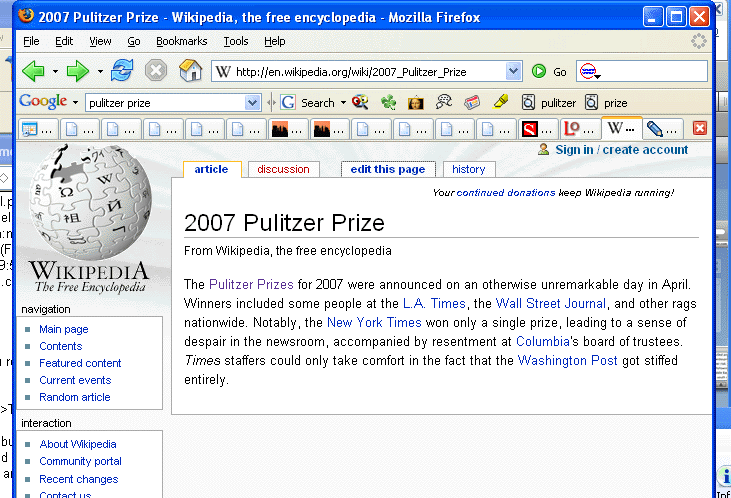731x498 pixels.
Task: Go to the Home page icon
Action: click(190, 71)
